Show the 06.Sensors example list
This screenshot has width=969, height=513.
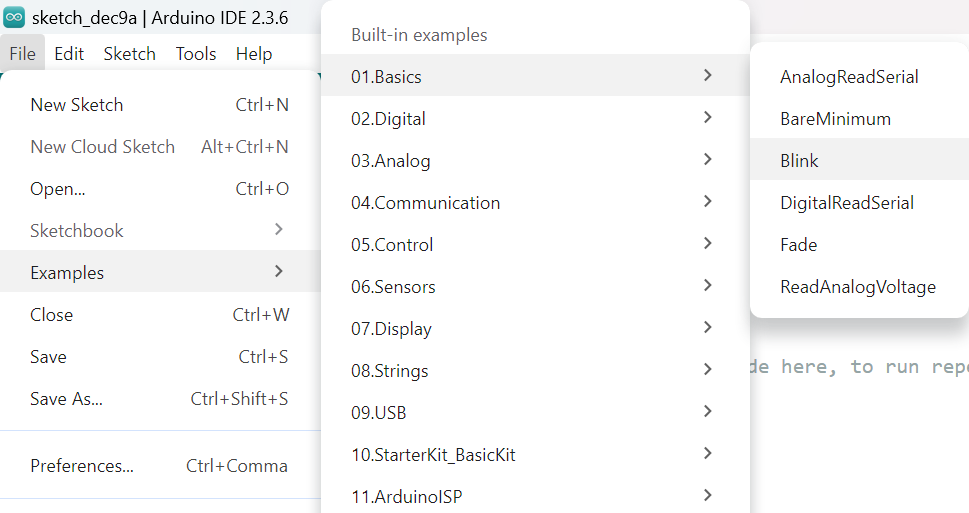coord(393,287)
